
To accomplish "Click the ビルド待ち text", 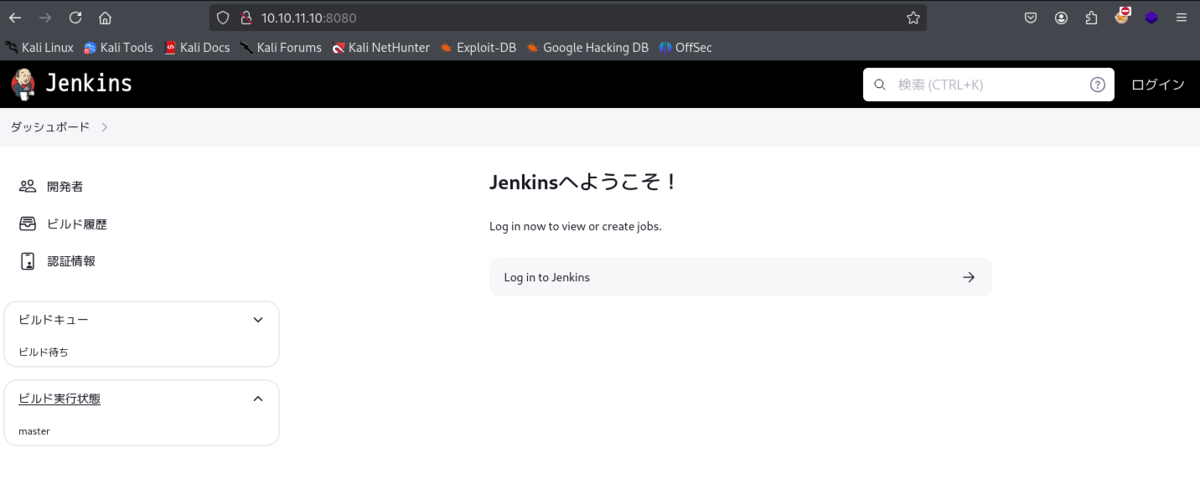I will (x=43, y=352).
